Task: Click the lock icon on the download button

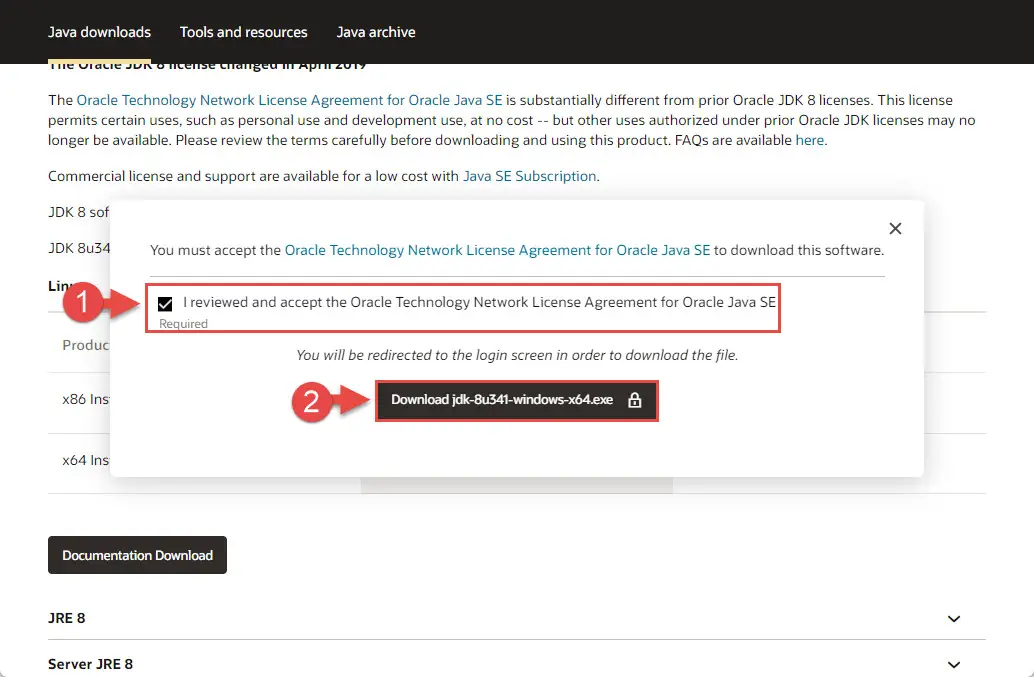Action: [x=635, y=401]
